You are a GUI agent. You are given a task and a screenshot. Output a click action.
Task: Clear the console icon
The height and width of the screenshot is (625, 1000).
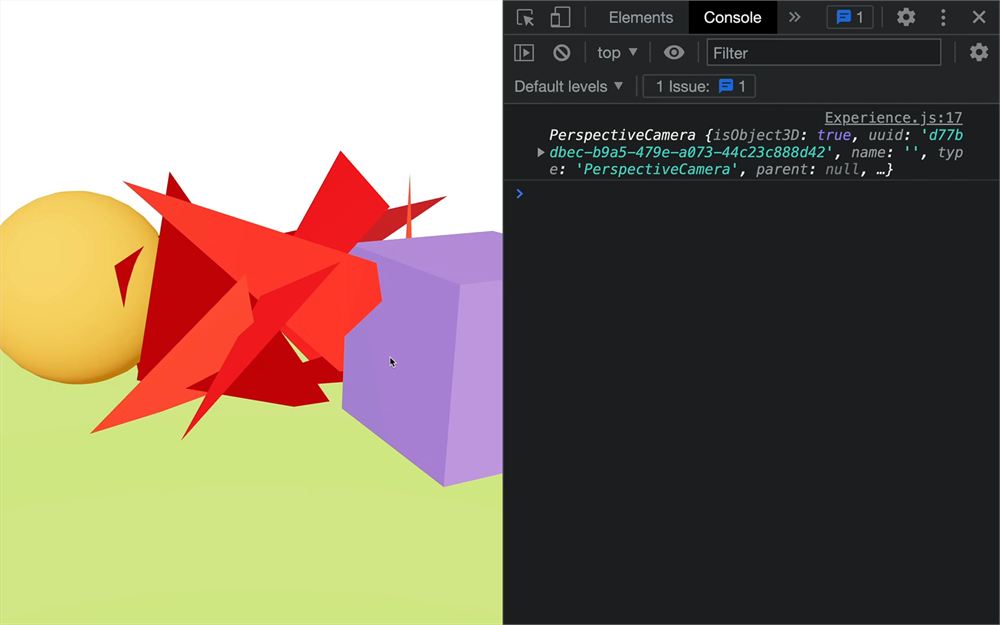(x=561, y=52)
